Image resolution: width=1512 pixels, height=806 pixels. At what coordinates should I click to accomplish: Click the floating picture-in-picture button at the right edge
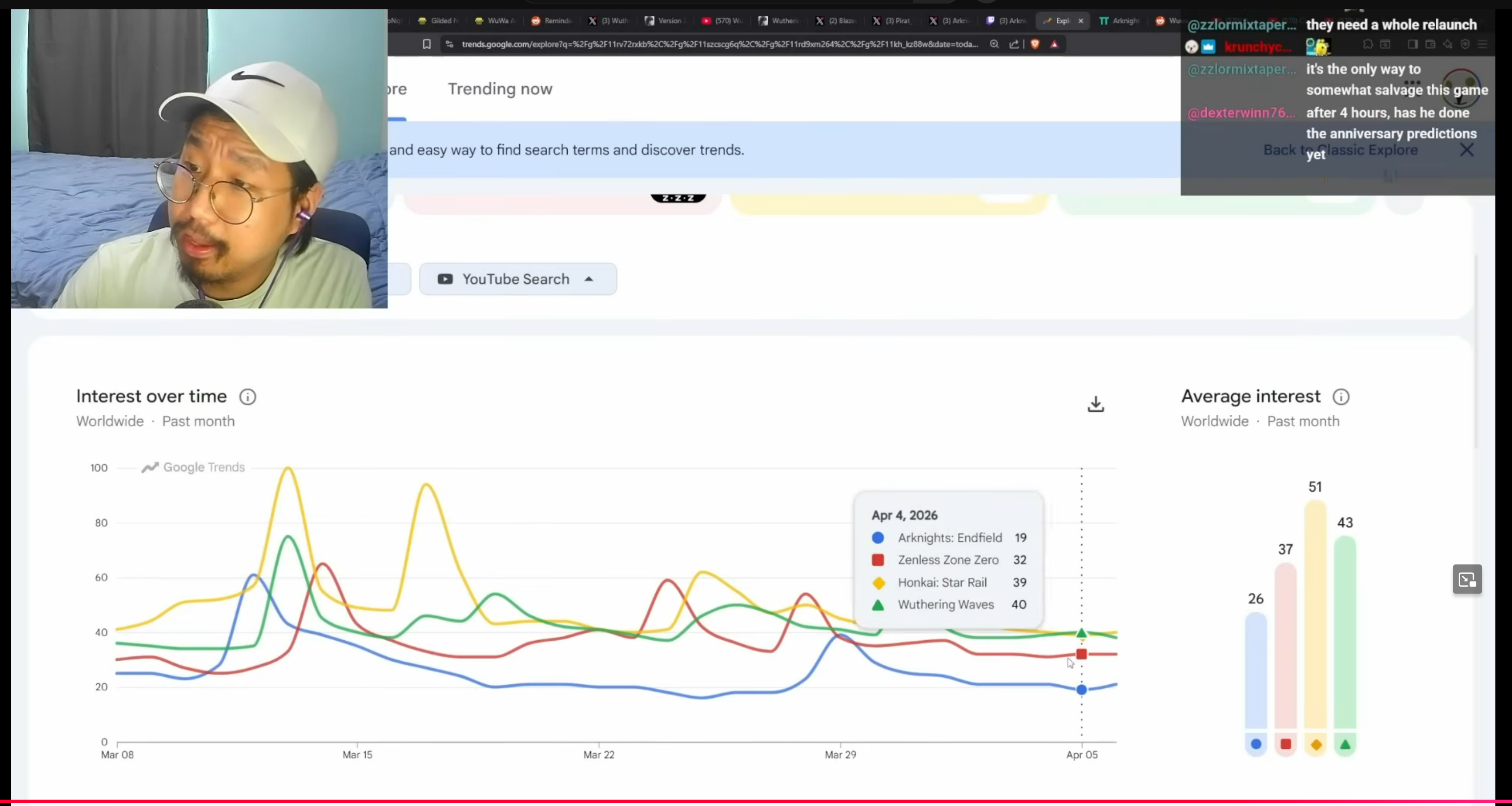coord(1468,580)
